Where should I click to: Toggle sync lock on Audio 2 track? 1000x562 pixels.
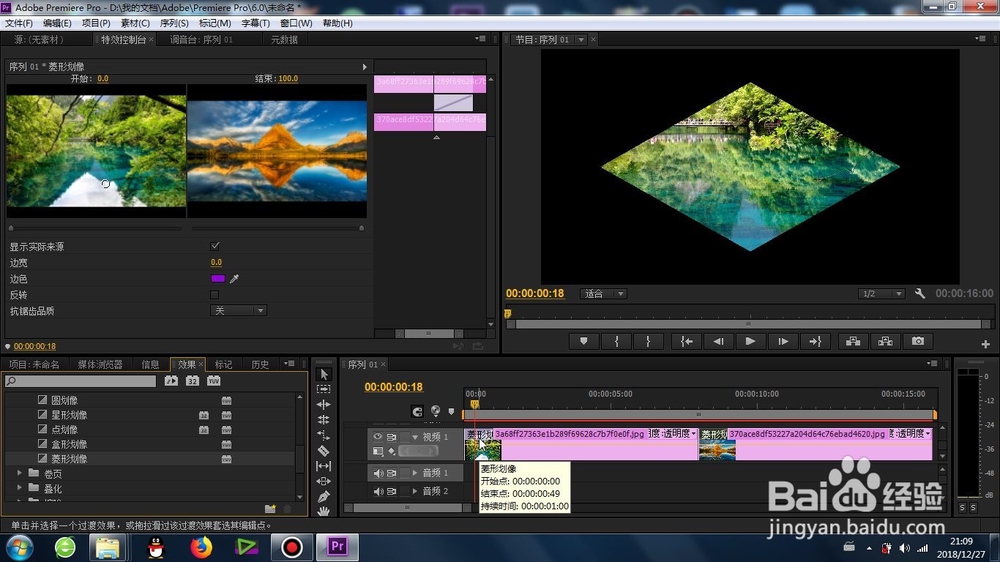(x=392, y=491)
